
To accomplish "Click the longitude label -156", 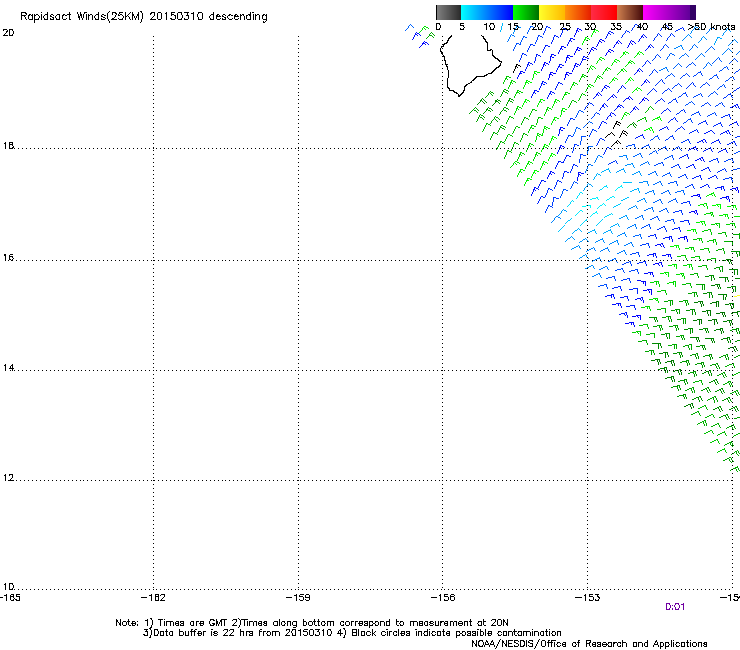I will pyautogui.click(x=443, y=598).
